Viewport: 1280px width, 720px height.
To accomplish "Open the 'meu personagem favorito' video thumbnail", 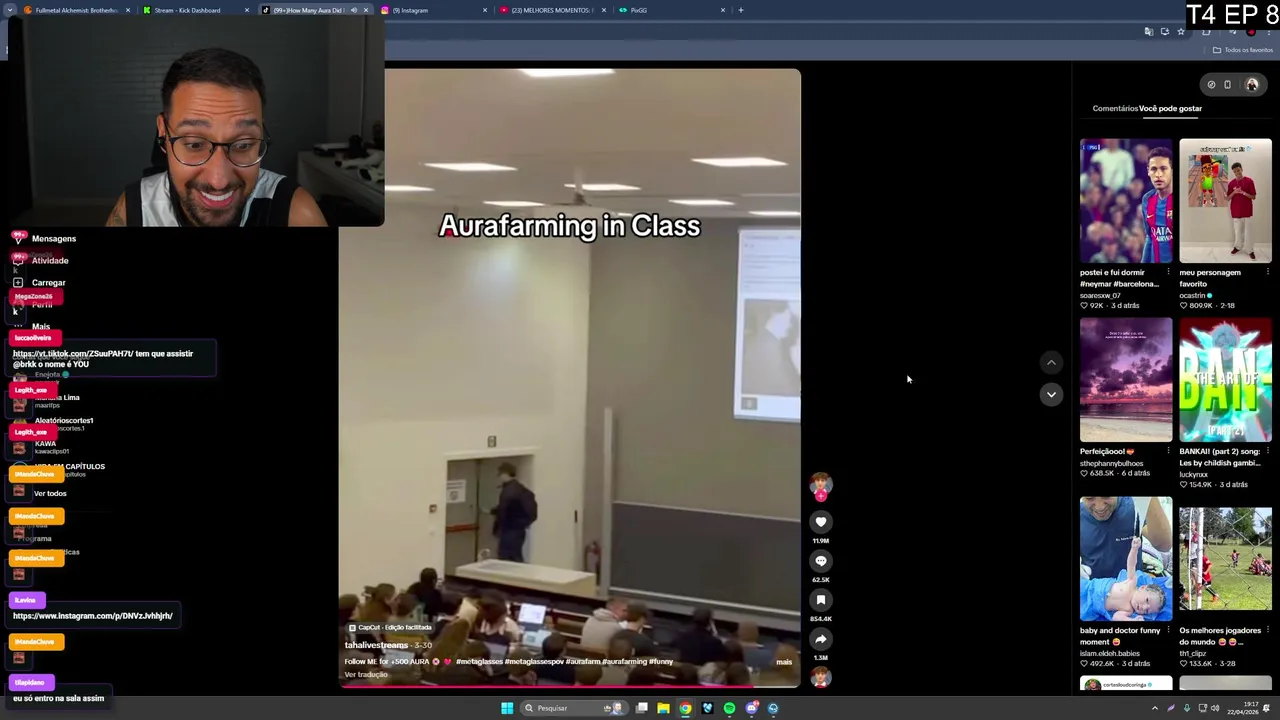I will [1225, 201].
